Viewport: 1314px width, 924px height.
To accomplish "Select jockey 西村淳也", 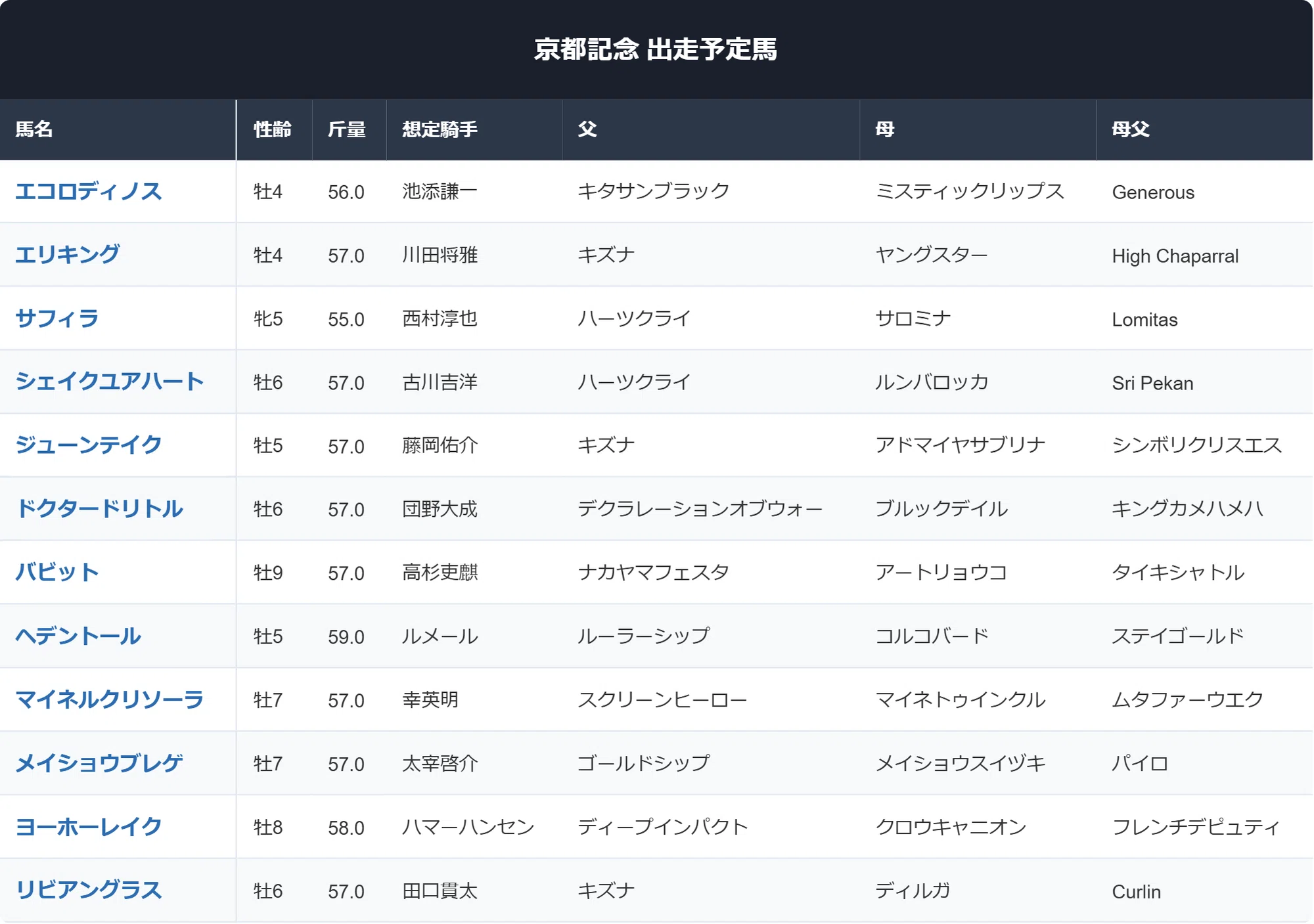I will pos(440,319).
